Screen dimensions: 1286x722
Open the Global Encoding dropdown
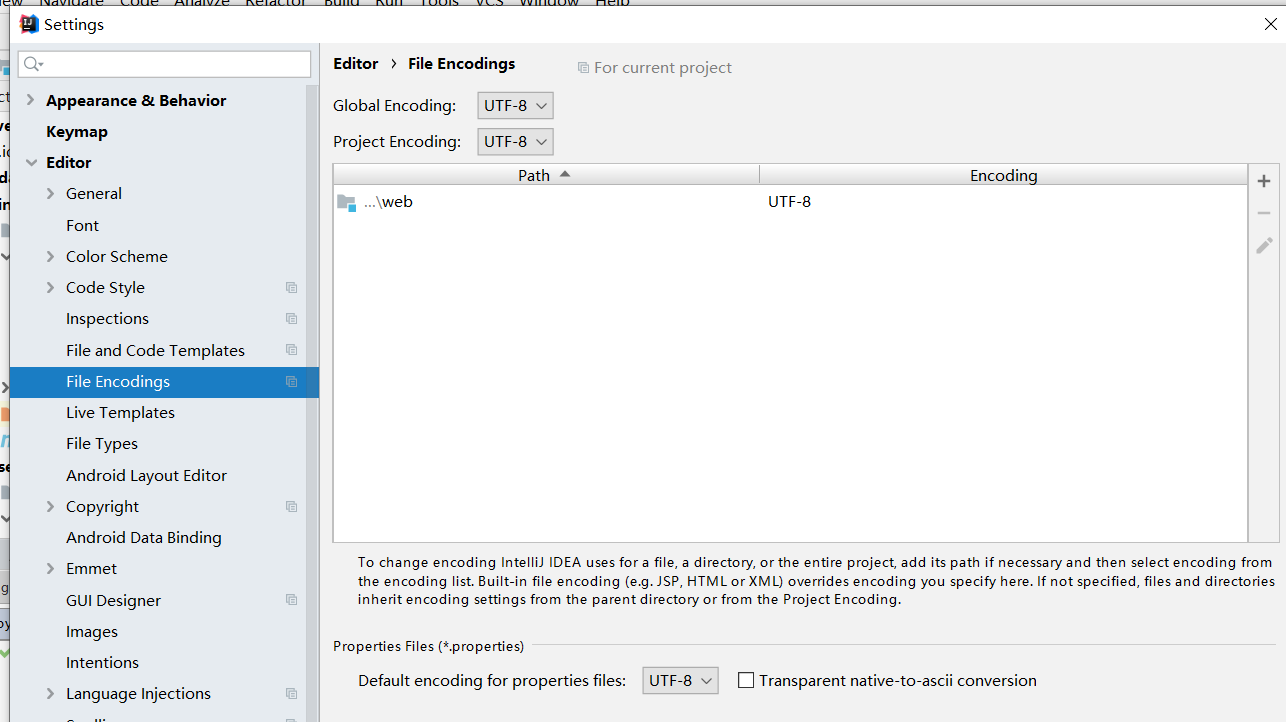(515, 105)
